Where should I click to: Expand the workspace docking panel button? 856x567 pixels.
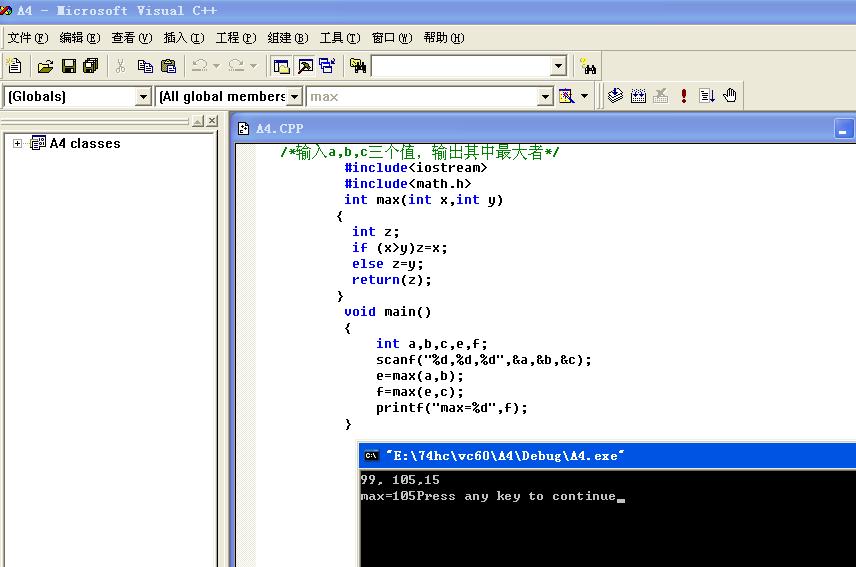point(198,121)
